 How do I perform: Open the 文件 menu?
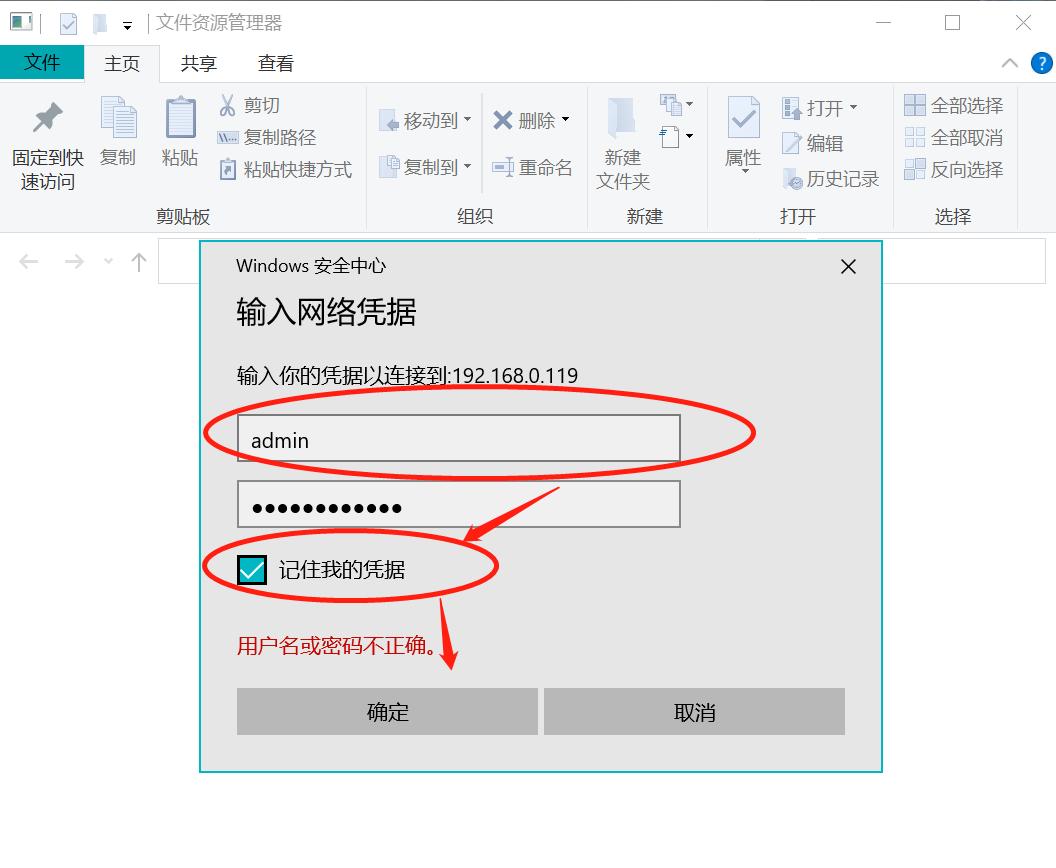click(x=42, y=62)
